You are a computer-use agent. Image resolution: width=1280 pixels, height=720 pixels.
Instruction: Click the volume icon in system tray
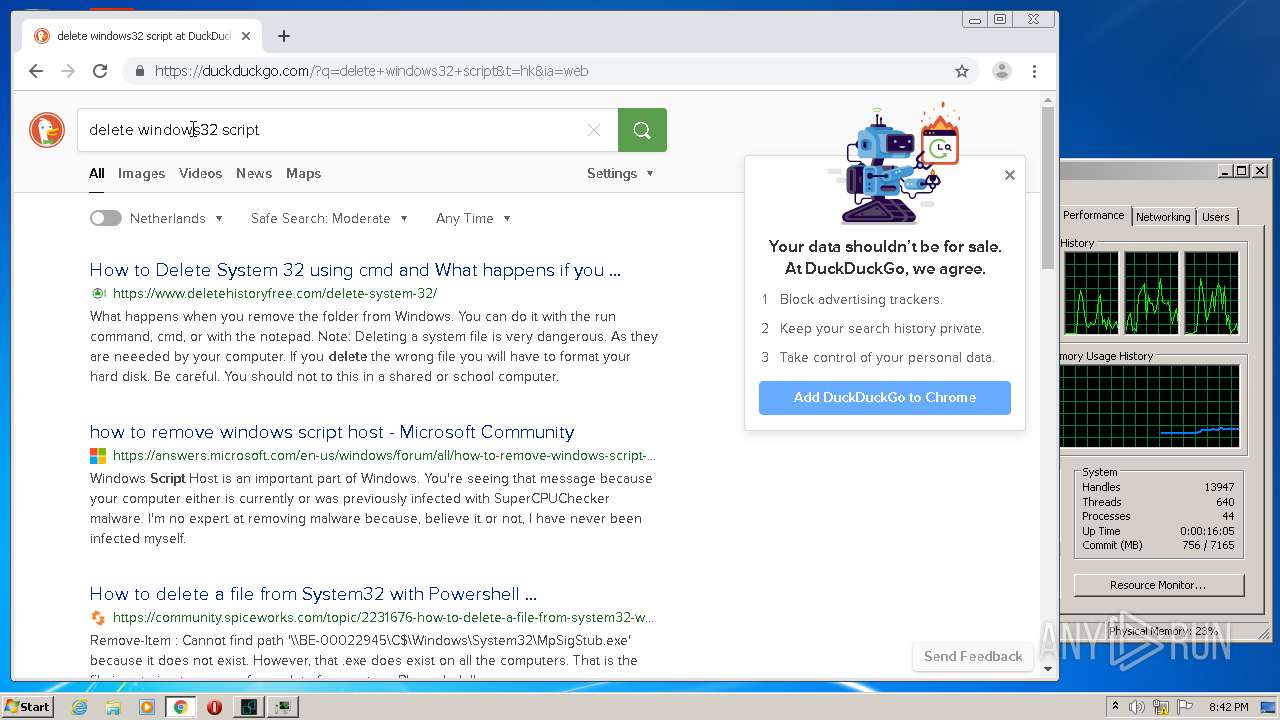coord(1137,707)
